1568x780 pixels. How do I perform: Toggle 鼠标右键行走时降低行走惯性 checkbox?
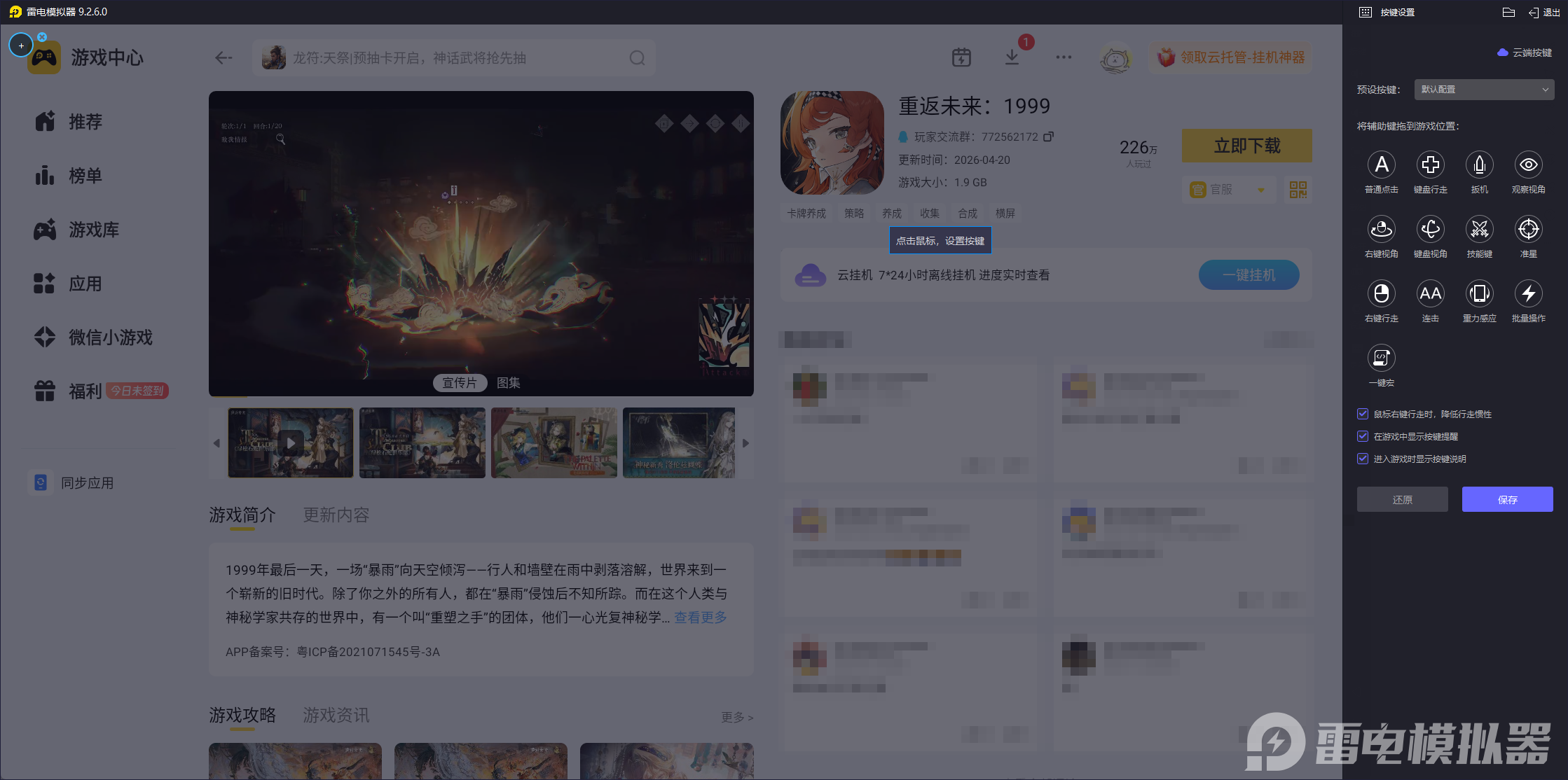coord(1363,414)
